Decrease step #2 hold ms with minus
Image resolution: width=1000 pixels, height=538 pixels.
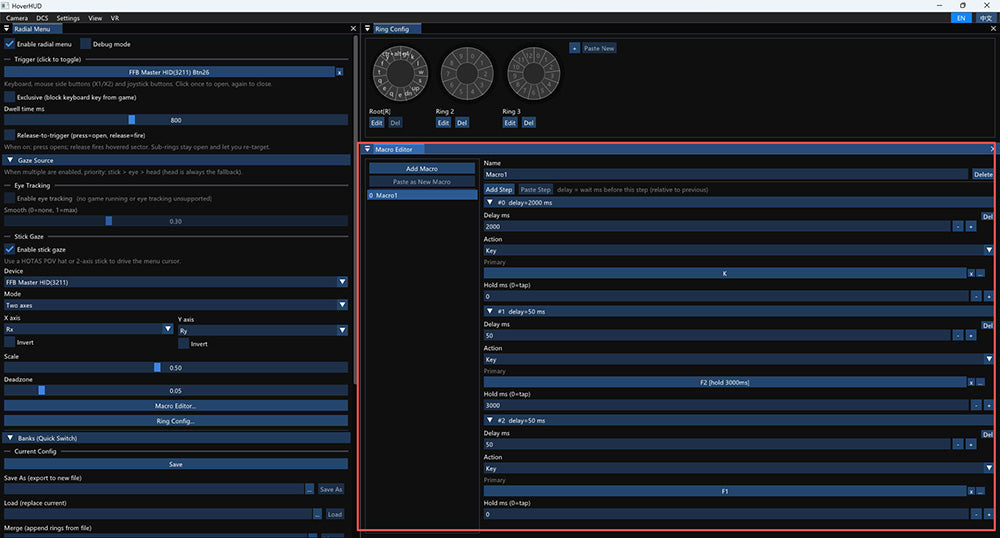click(x=976, y=514)
